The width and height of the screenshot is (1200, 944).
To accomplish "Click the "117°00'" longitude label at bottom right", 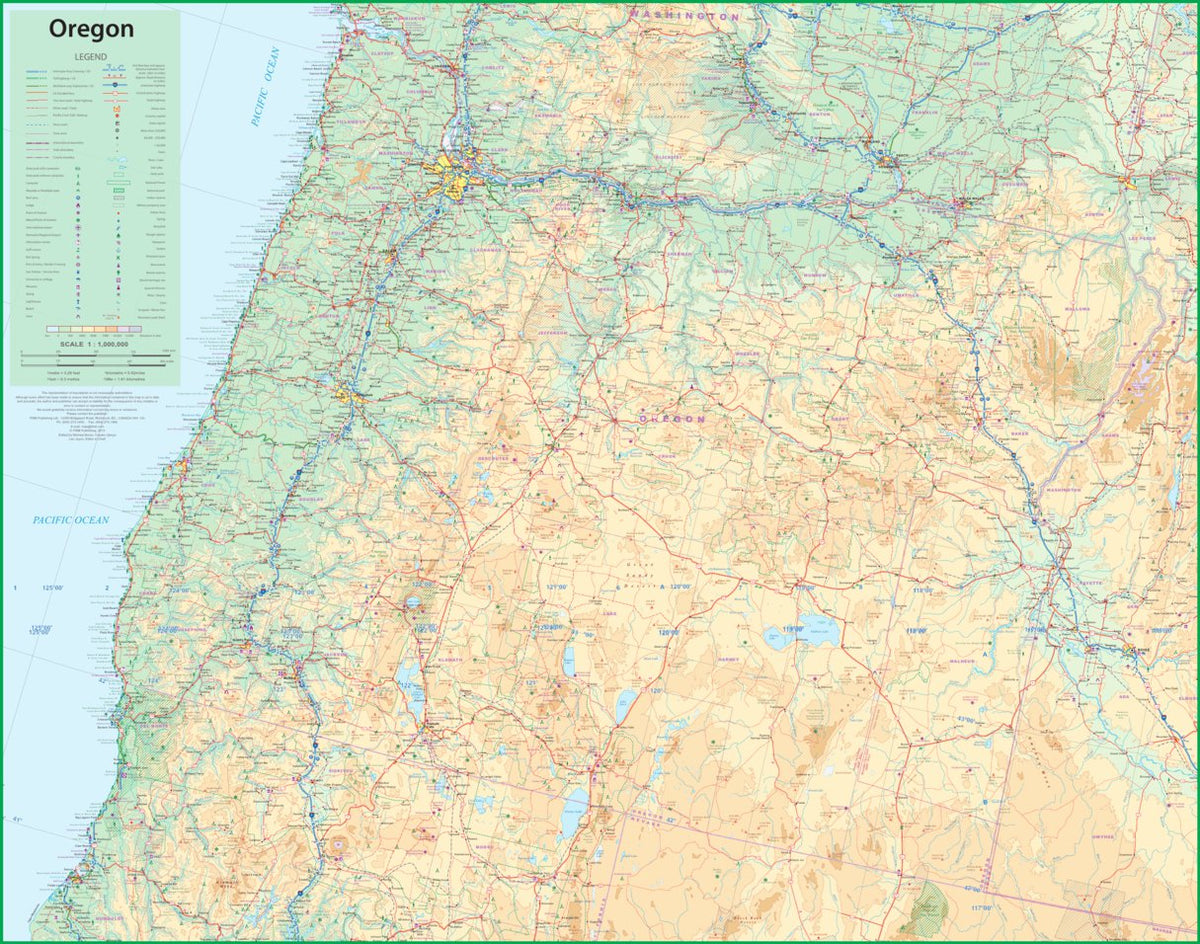I will coord(981,909).
